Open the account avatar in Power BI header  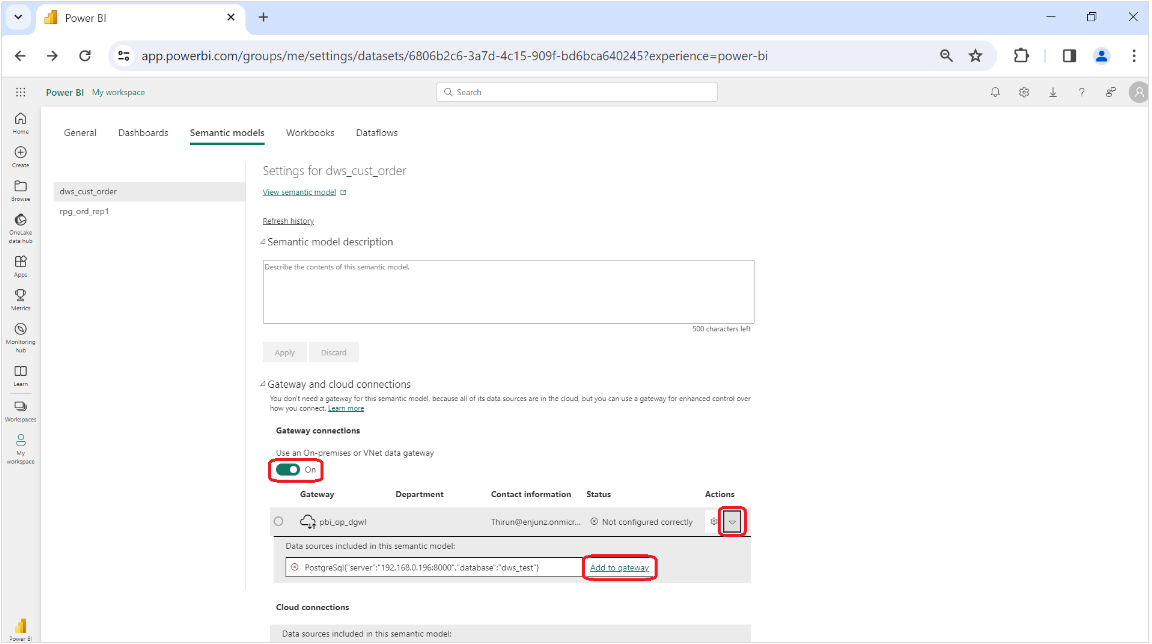point(1139,93)
